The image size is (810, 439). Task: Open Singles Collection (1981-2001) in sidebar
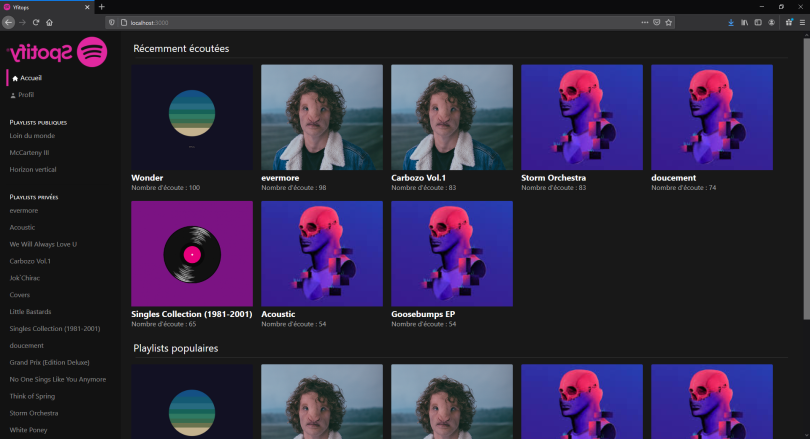click(55, 328)
